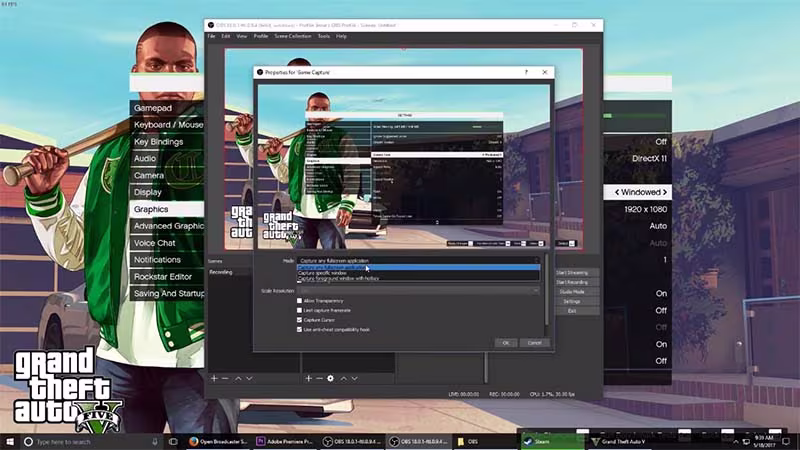Open Windows notification center icon
The width and height of the screenshot is (800, 450).
[x=786, y=441]
